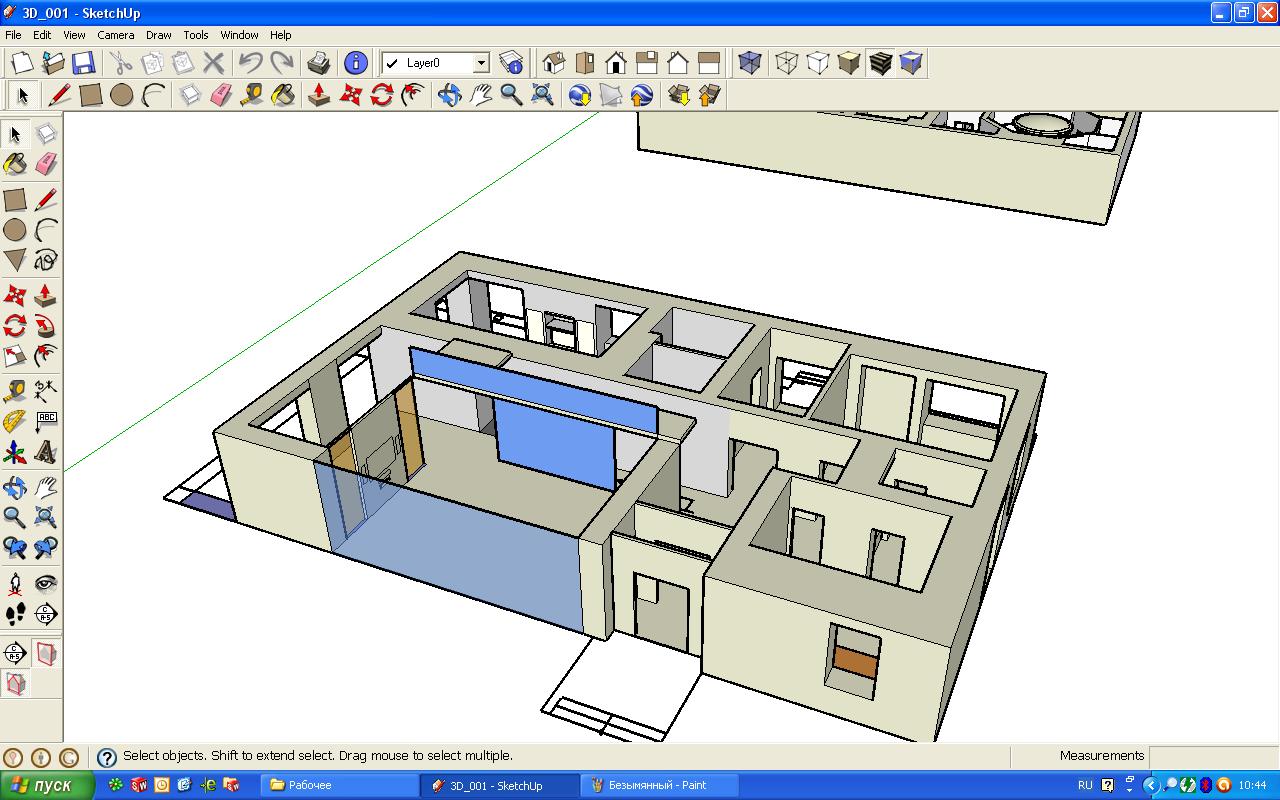
Task: Cut selection with the scissors icon
Action: [x=120, y=63]
